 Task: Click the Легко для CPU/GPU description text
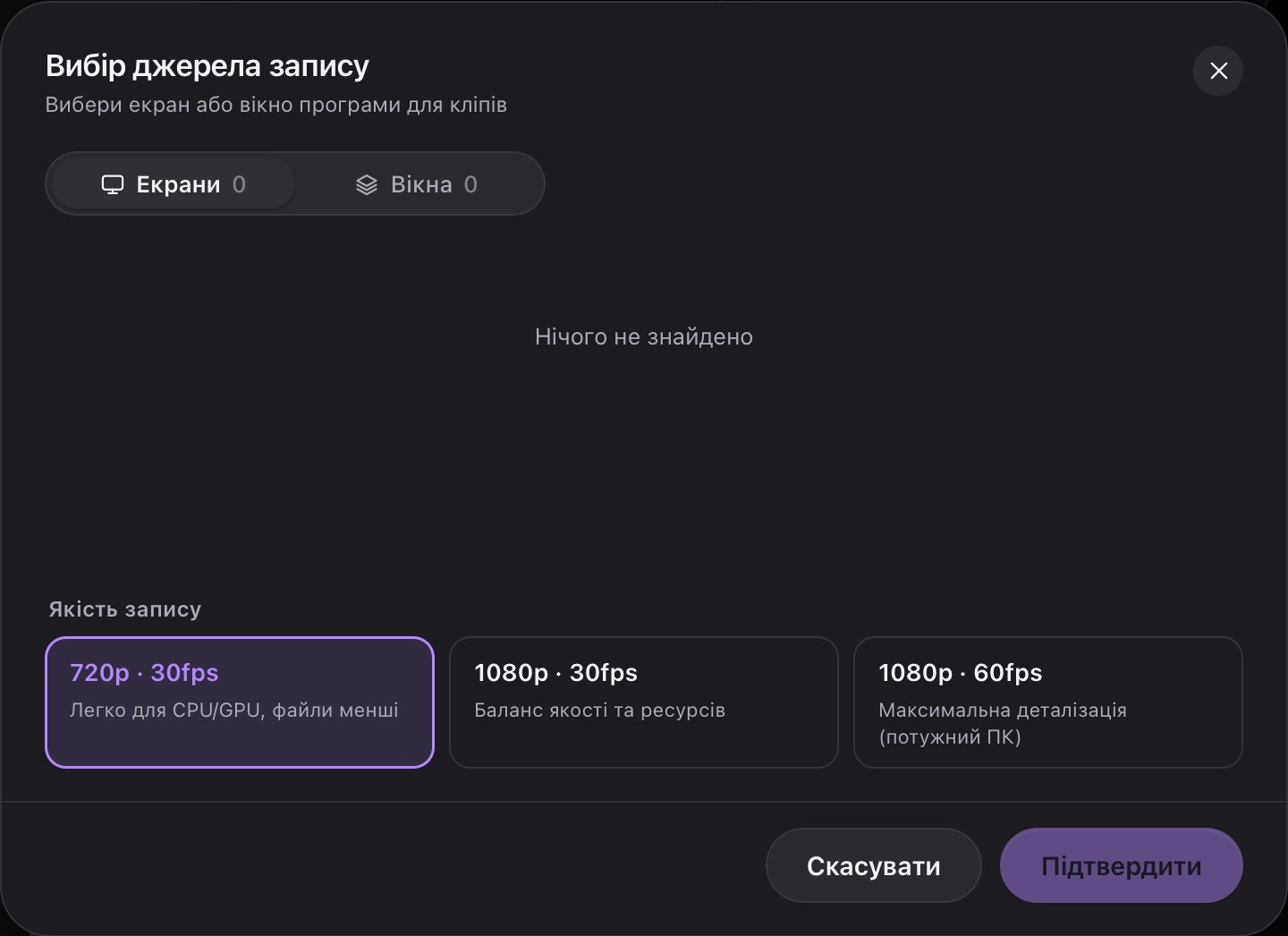[234, 711]
